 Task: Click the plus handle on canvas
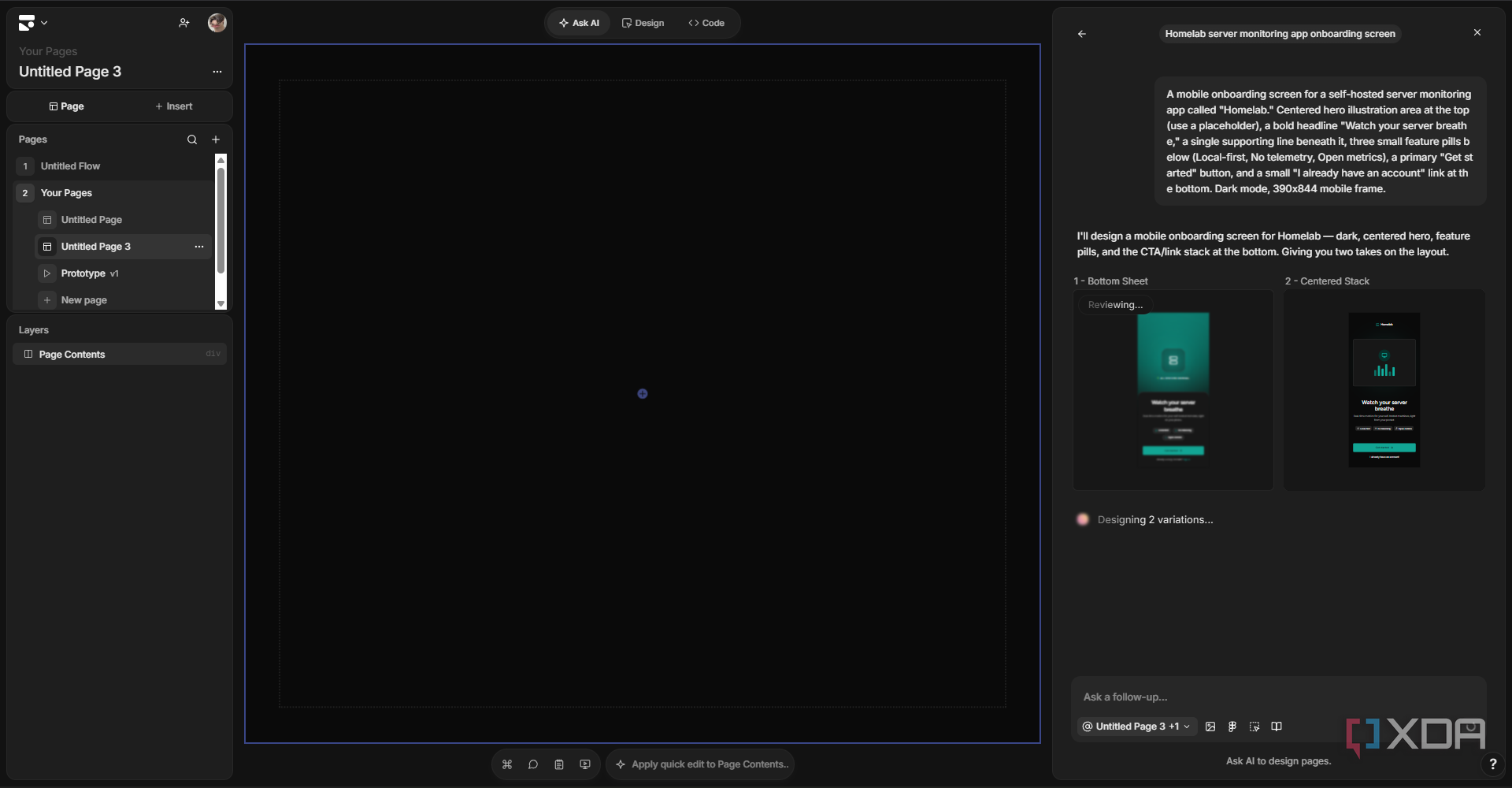pyautogui.click(x=643, y=394)
